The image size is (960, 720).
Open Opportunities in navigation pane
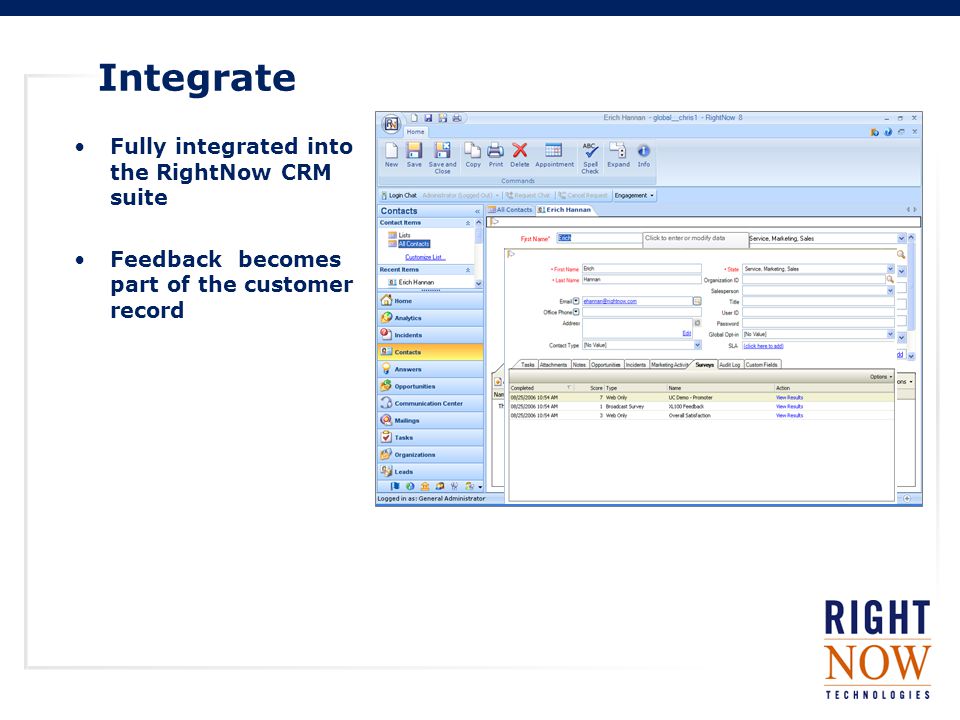coord(430,386)
